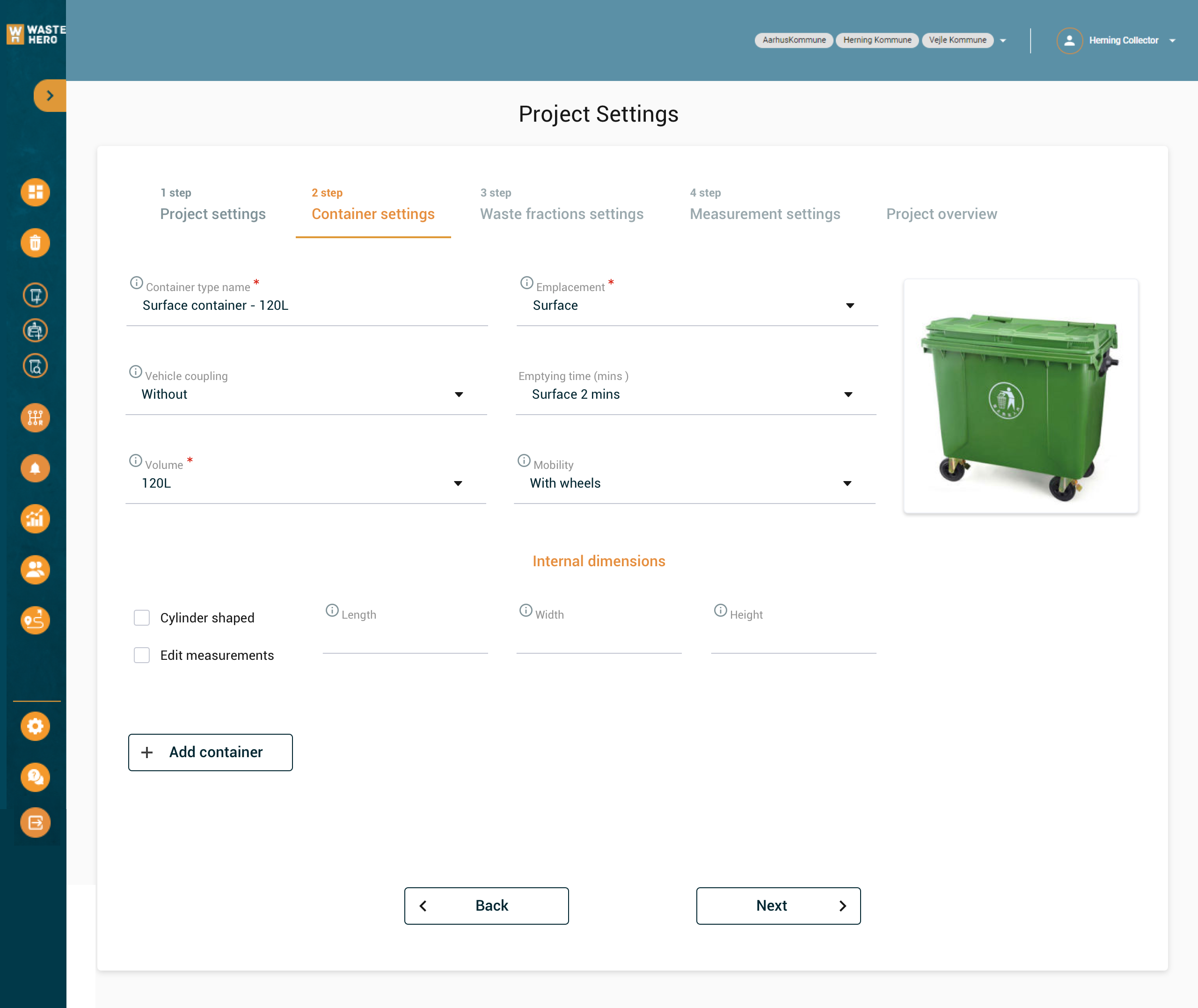
Task: Click the Internal dimensions heading
Action: tap(599, 562)
